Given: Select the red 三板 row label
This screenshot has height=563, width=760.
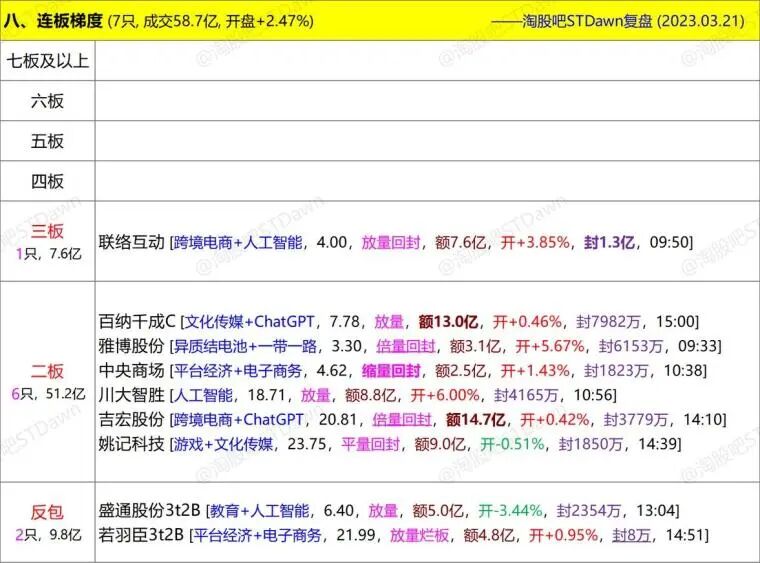Looking at the screenshot, I should (48, 231).
